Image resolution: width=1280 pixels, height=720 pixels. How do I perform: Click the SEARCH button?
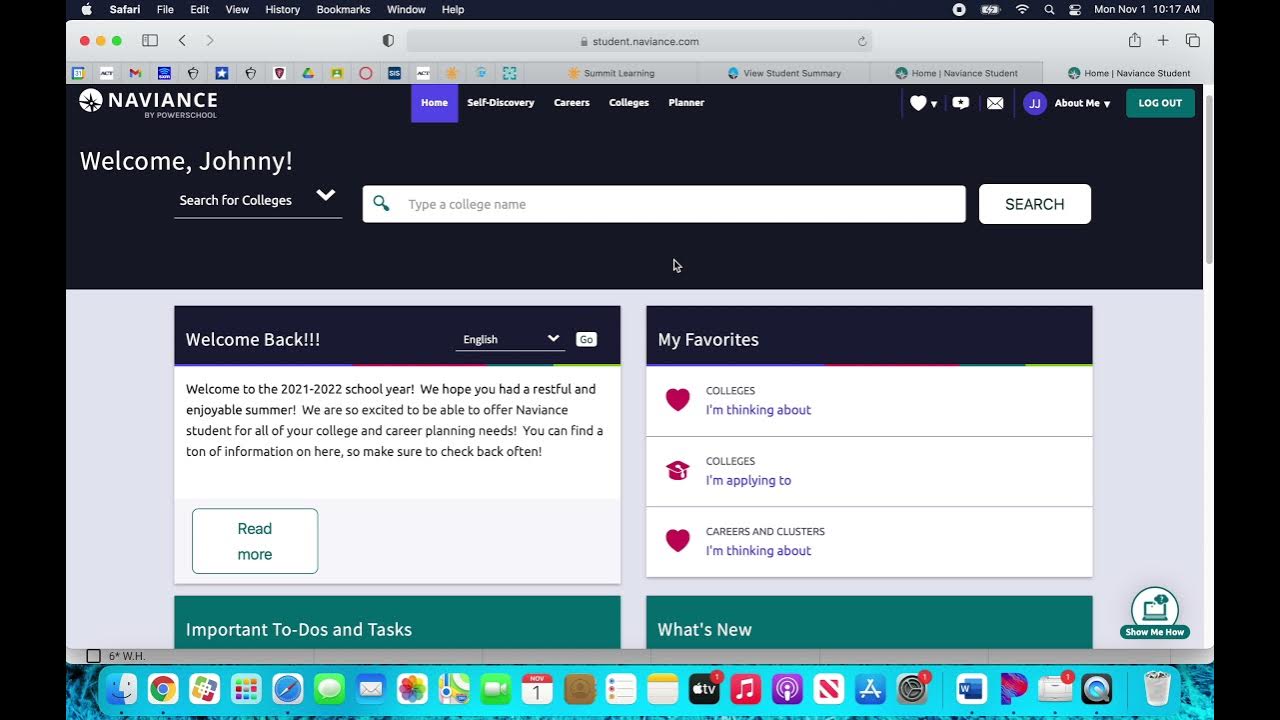1034,204
